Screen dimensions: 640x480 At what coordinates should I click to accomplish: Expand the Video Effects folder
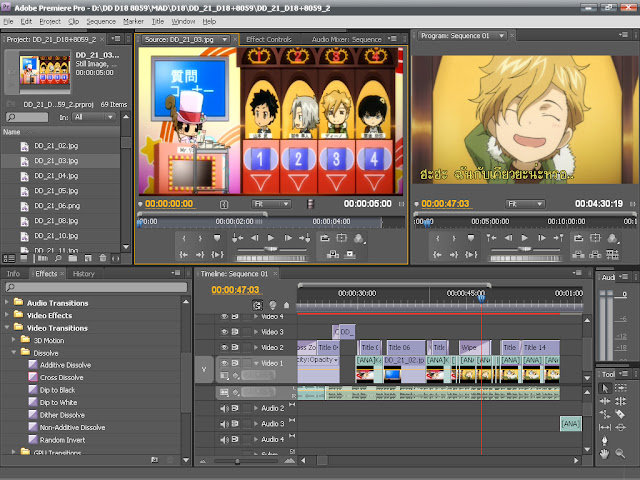7,315
